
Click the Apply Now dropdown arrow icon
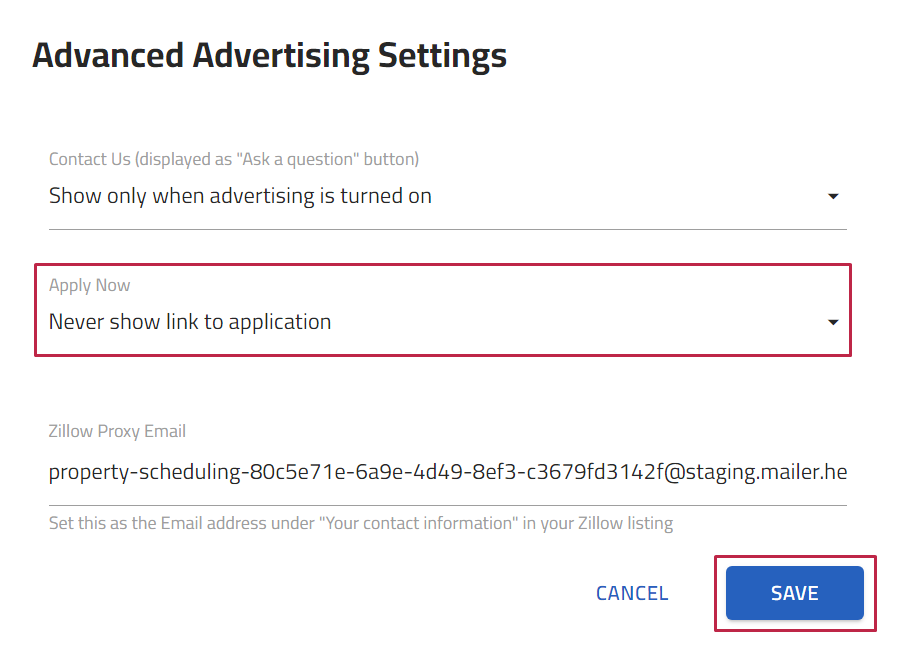coord(833,322)
